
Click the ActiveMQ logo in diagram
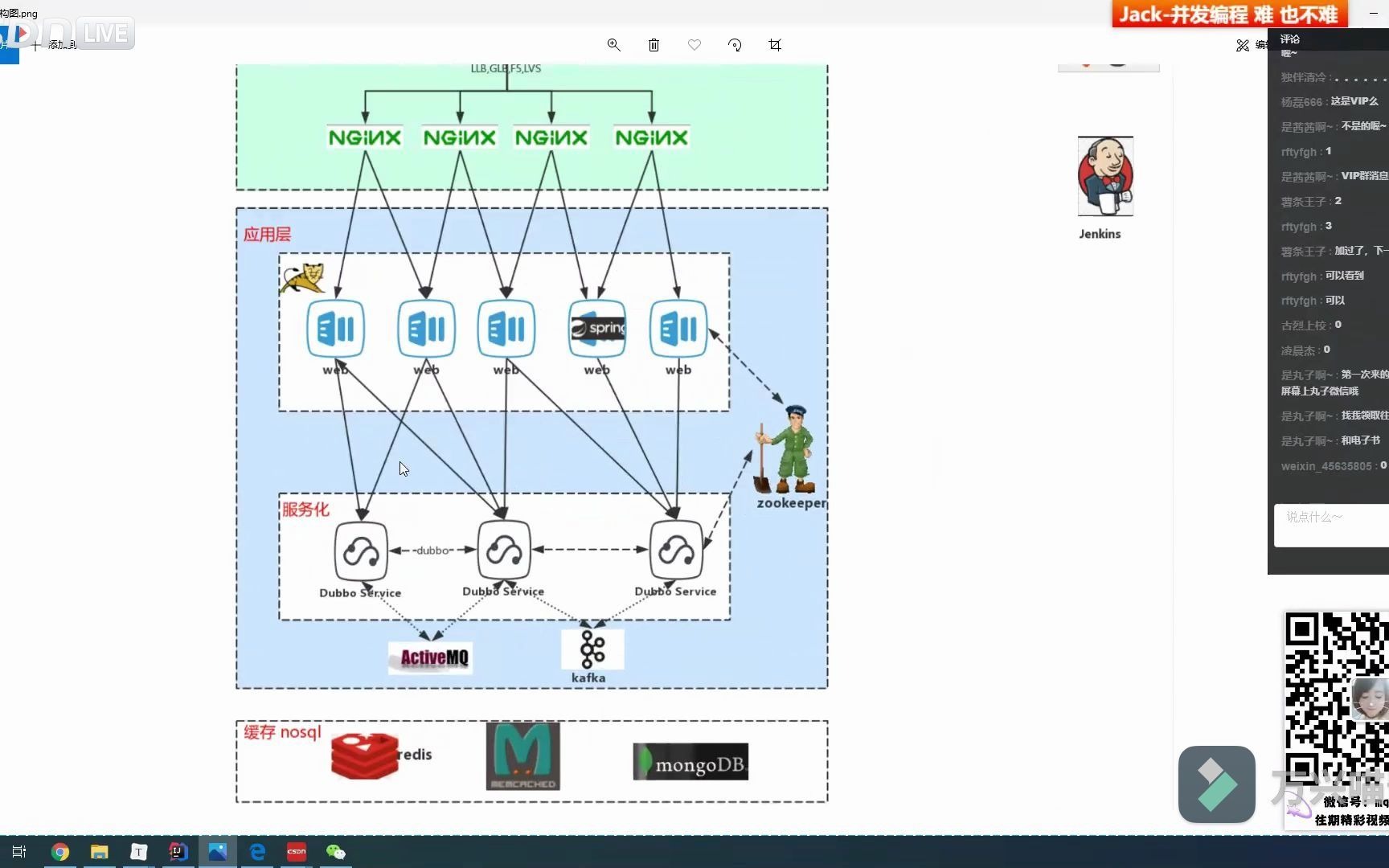[431, 657]
